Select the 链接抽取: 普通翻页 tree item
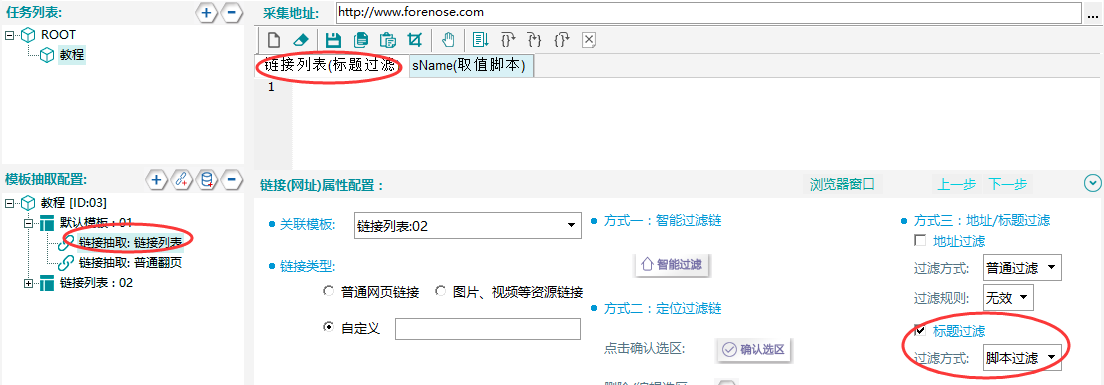This screenshot has width=1104, height=385. (x=130, y=263)
